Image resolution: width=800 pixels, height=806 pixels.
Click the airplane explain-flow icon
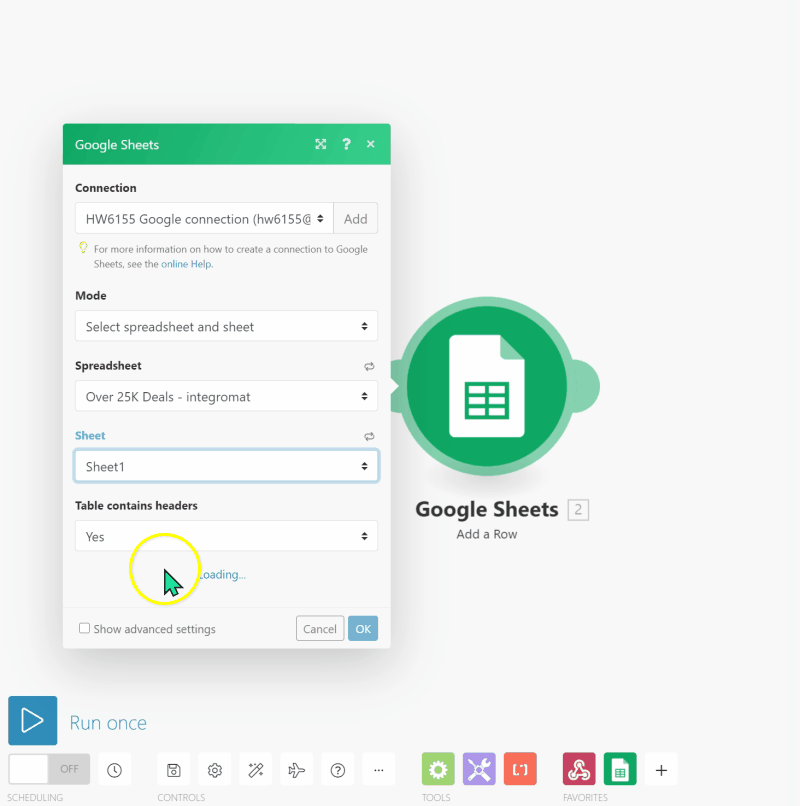click(x=296, y=769)
